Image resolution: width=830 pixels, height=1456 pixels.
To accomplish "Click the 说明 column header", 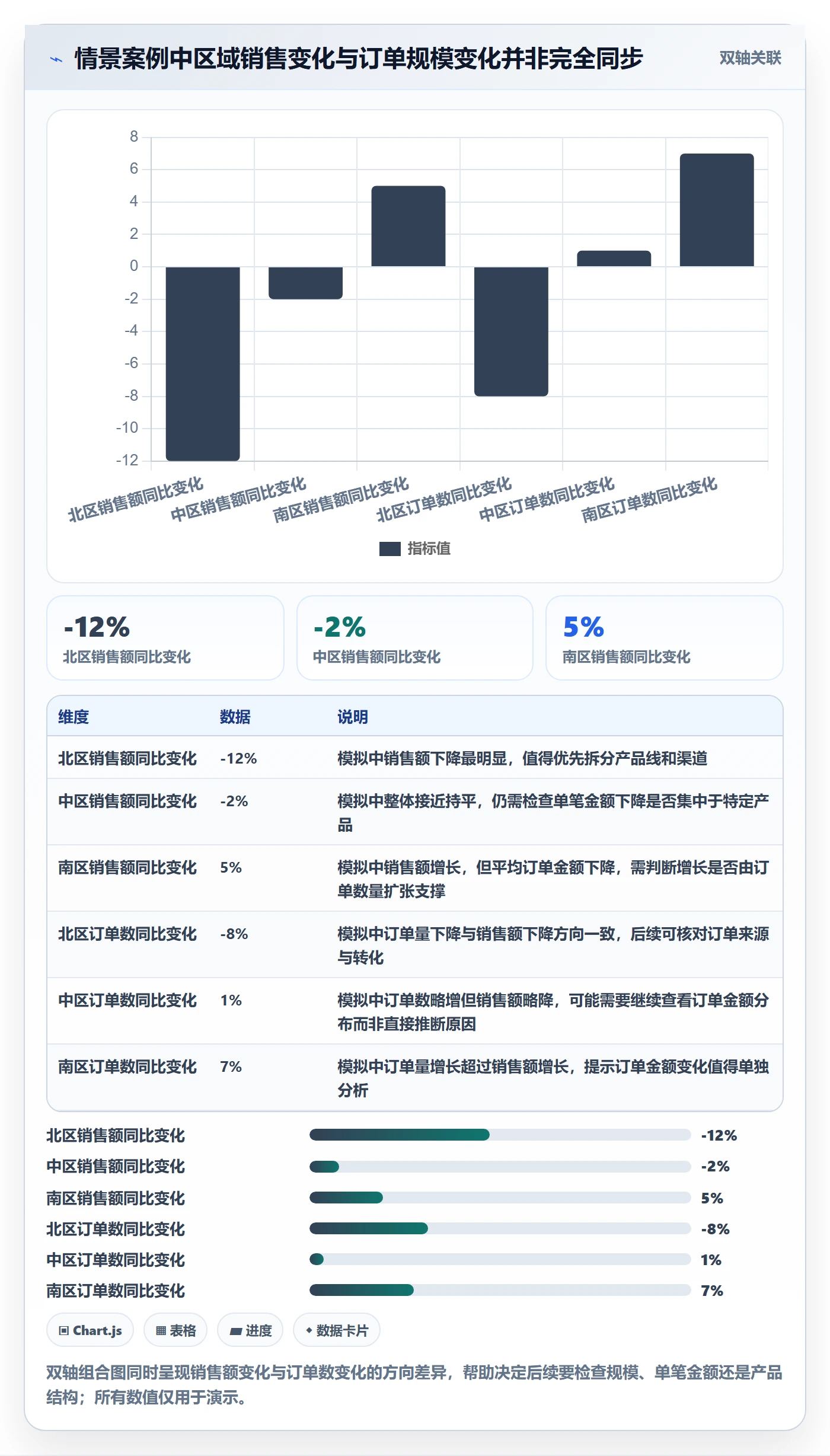I will click(353, 717).
